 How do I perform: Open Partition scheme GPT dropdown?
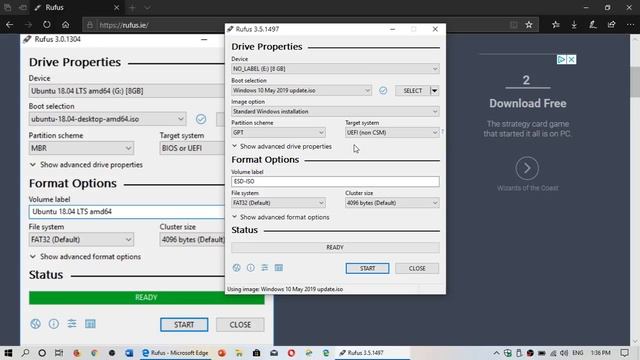[x=278, y=133]
